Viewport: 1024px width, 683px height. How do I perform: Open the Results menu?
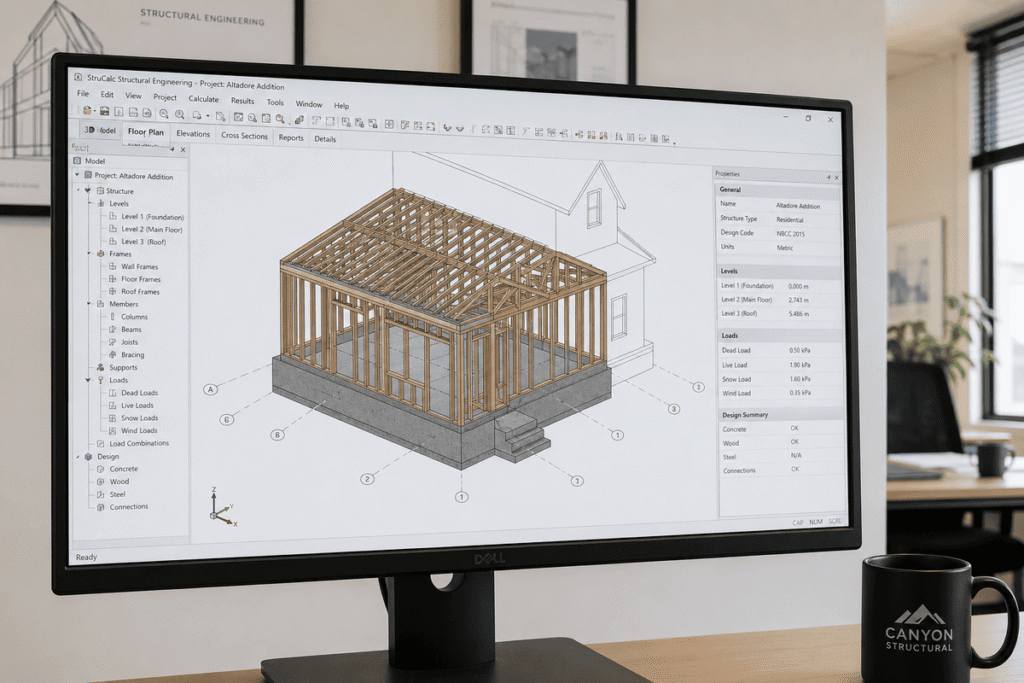point(242,101)
